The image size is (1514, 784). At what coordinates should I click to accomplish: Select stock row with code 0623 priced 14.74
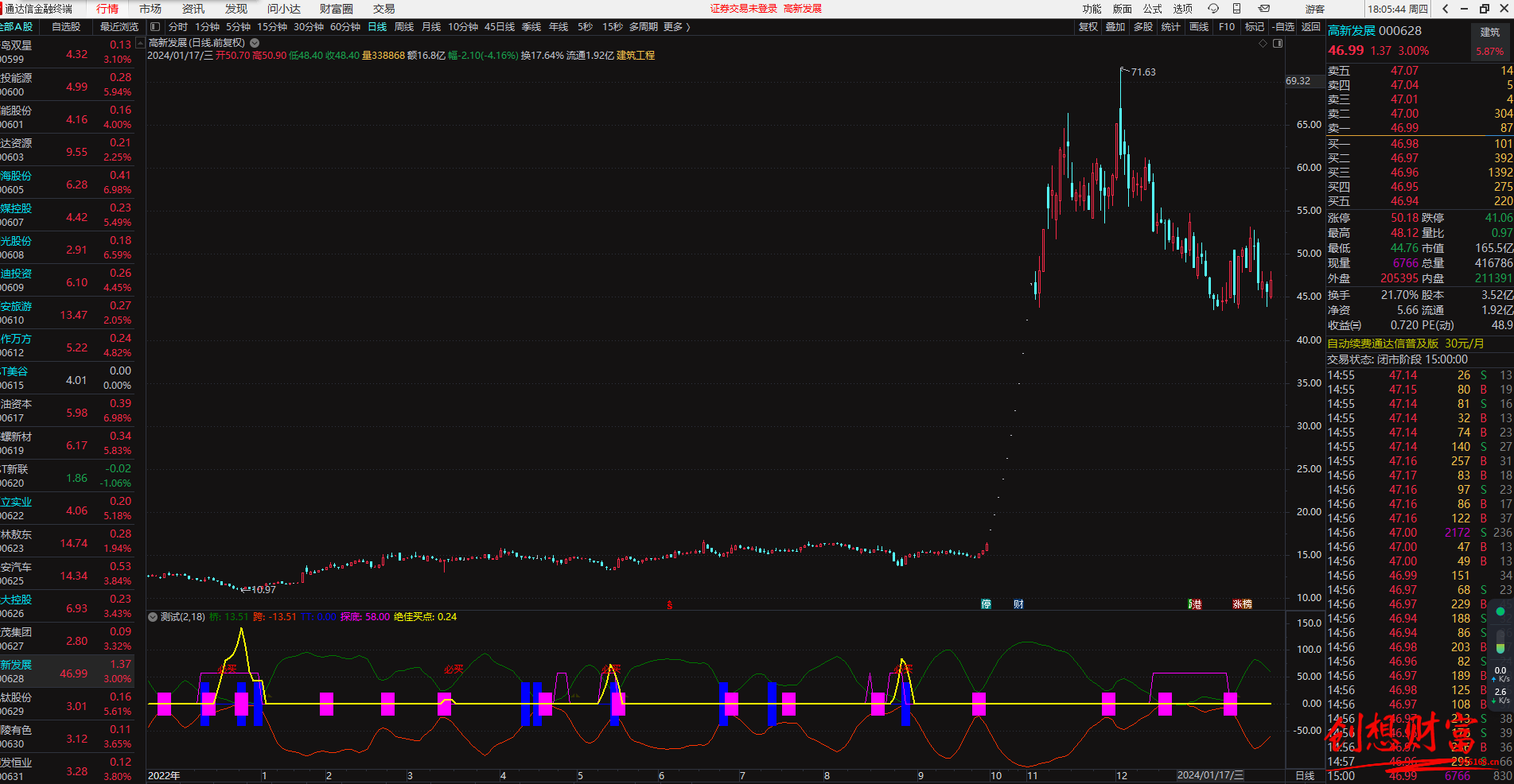68,541
